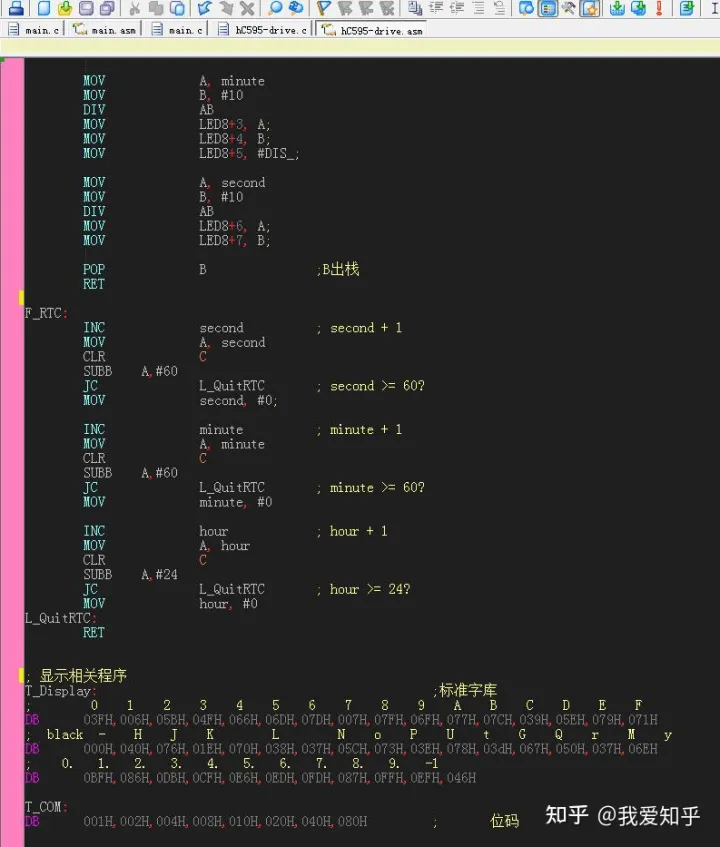Click the DB line starting with 001H
The image size is (720, 847).
coord(196,822)
